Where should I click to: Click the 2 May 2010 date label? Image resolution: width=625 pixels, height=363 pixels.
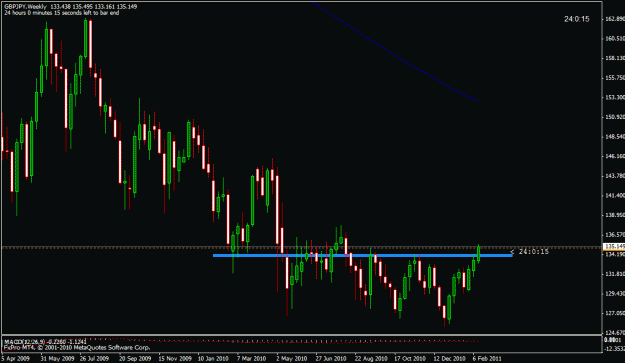[292, 358]
